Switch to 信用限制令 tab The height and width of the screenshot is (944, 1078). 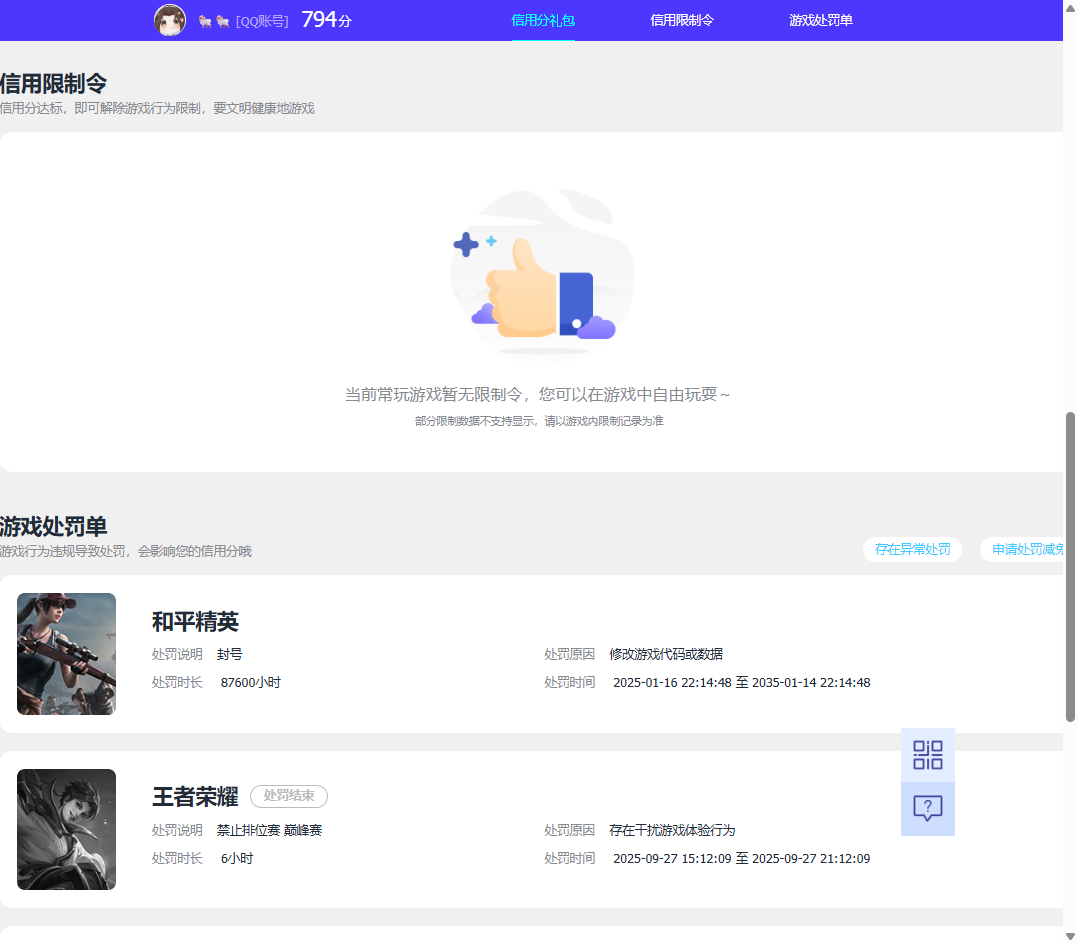pyautogui.click(x=682, y=21)
